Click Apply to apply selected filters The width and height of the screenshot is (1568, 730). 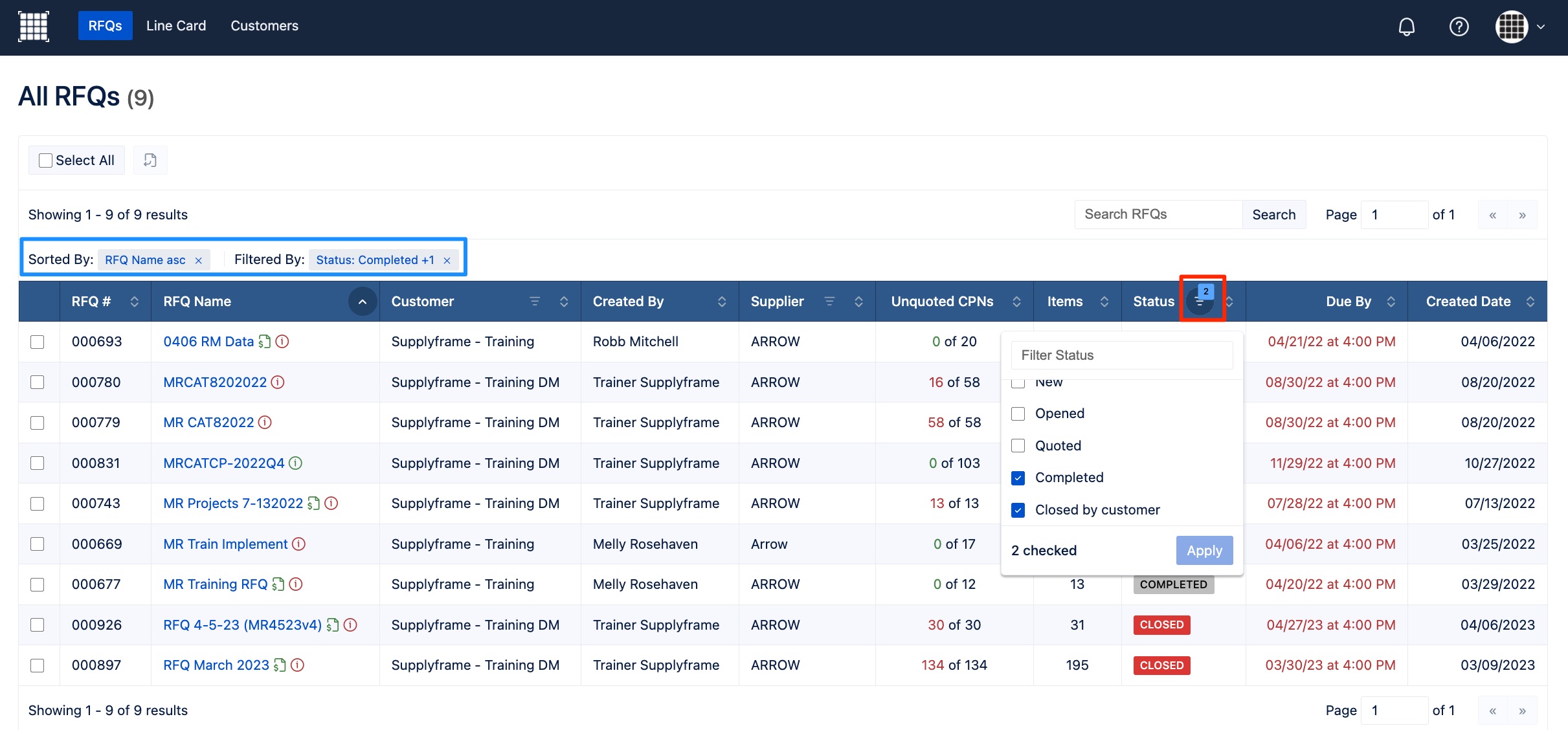1204,549
